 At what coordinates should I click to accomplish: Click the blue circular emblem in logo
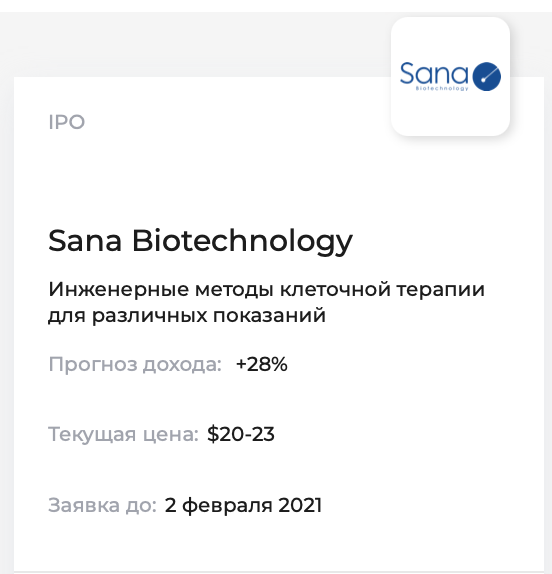pos(486,77)
